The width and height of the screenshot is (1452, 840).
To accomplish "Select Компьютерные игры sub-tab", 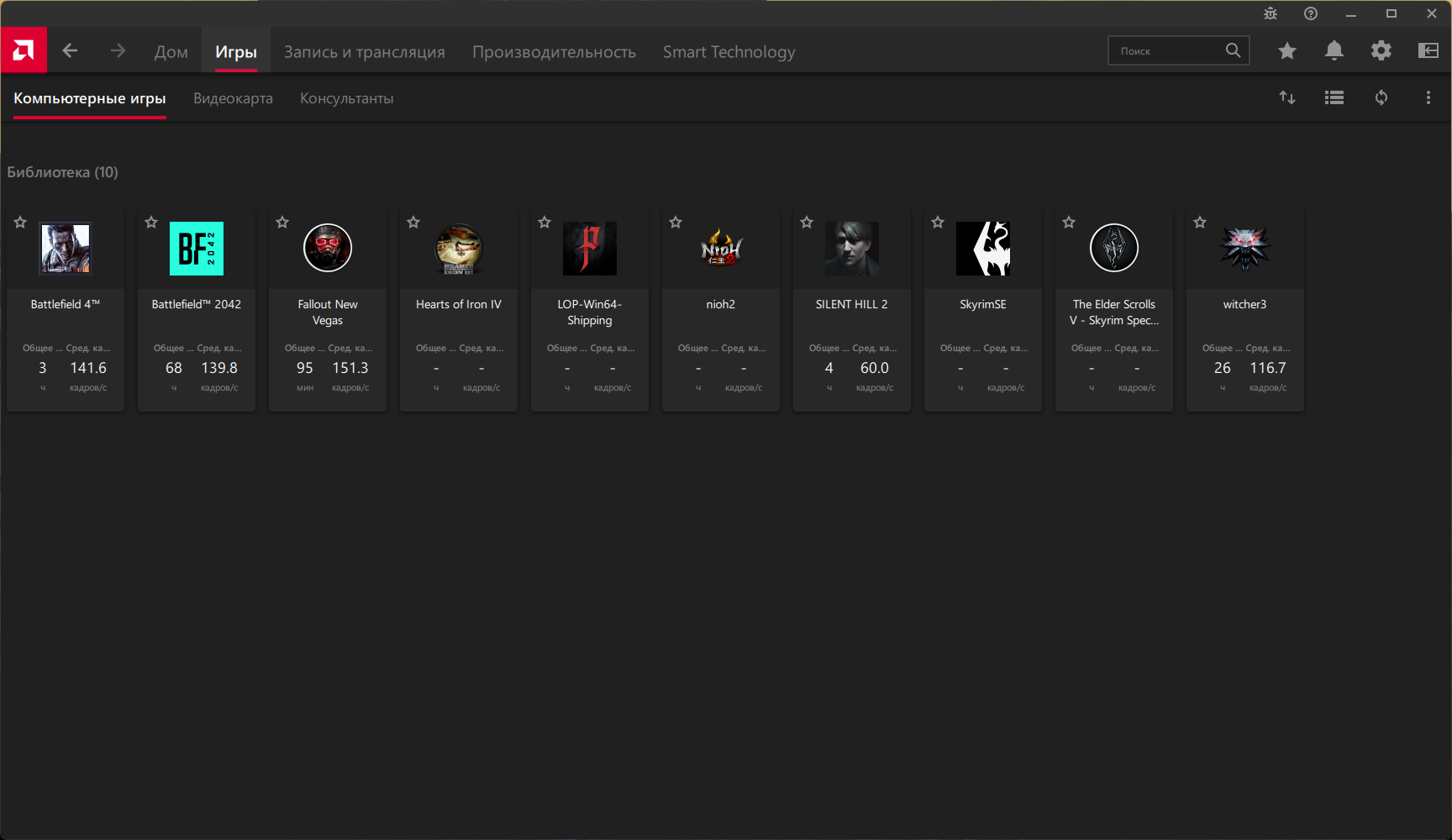I will (90, 98).
